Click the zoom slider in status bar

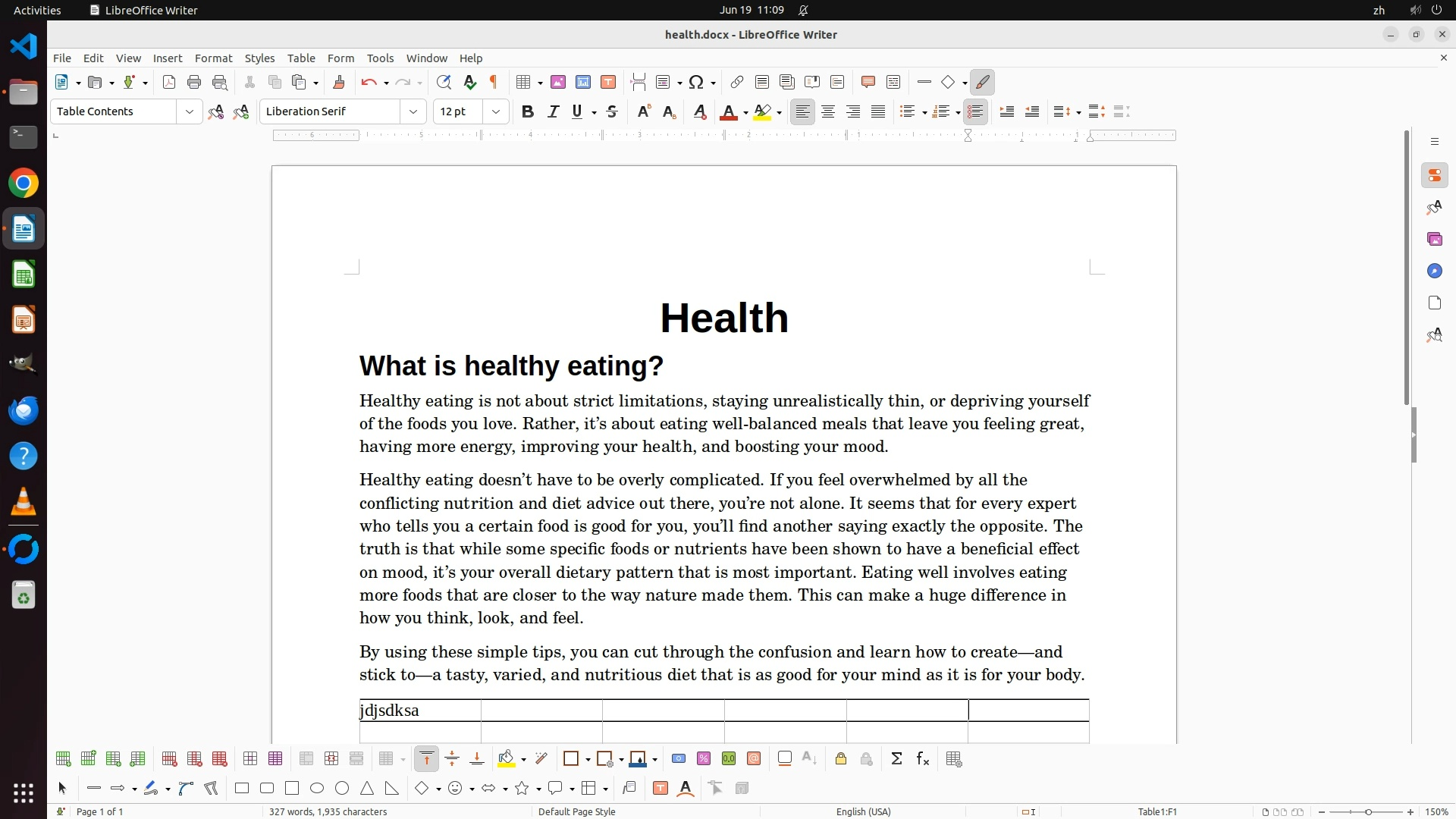coord(1368,811)
